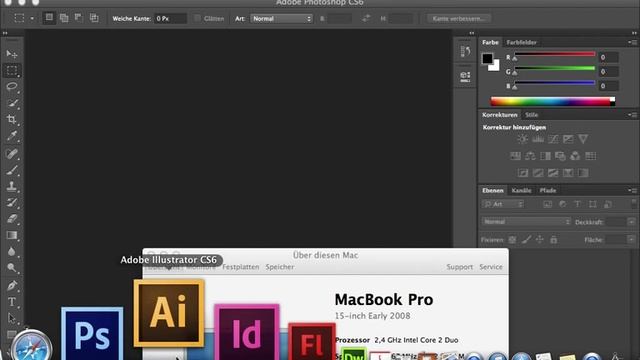Add an Exposure adjustment

point(568,139)
